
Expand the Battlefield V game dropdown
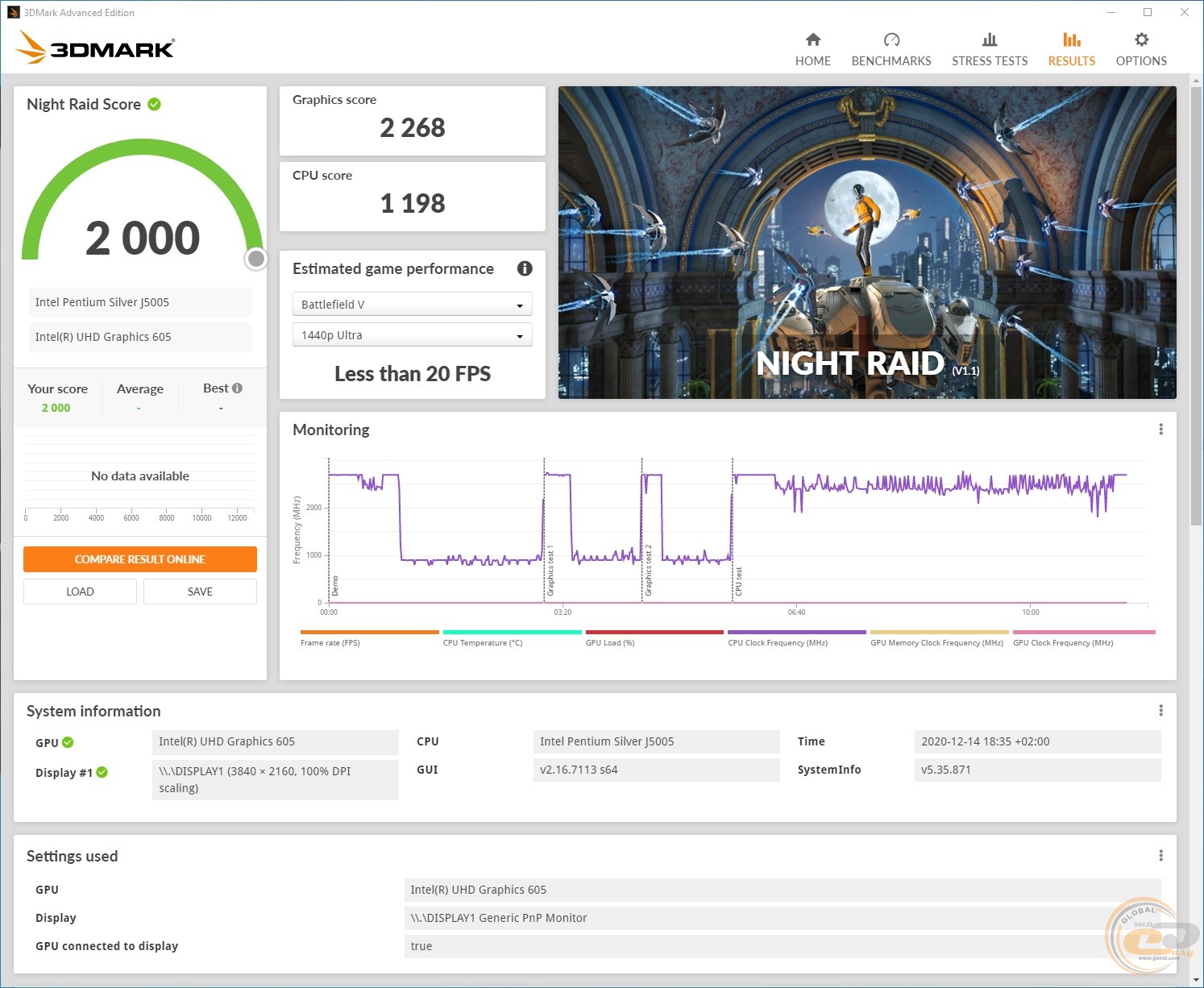pos(412,305)
